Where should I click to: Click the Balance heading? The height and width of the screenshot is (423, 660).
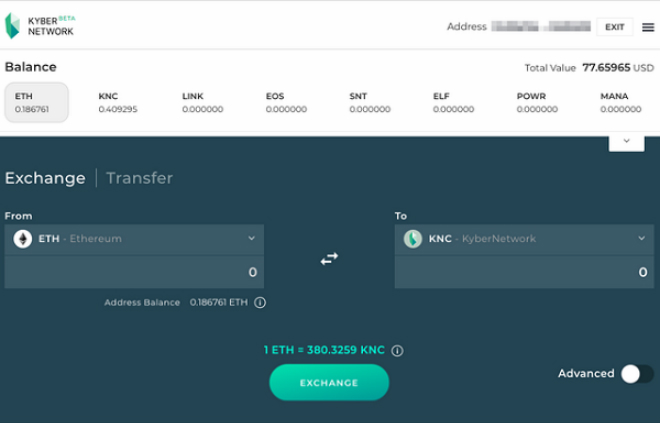[30, 67]
